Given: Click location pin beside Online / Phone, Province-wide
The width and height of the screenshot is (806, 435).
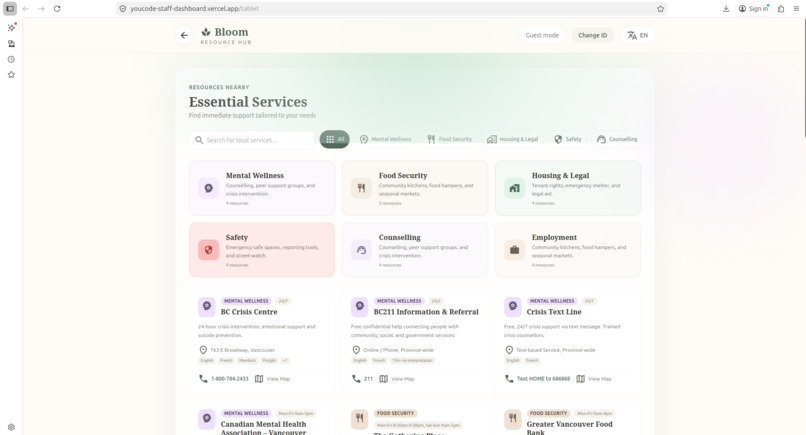Looking at the screenshot, I should click(x=356, y=350).
